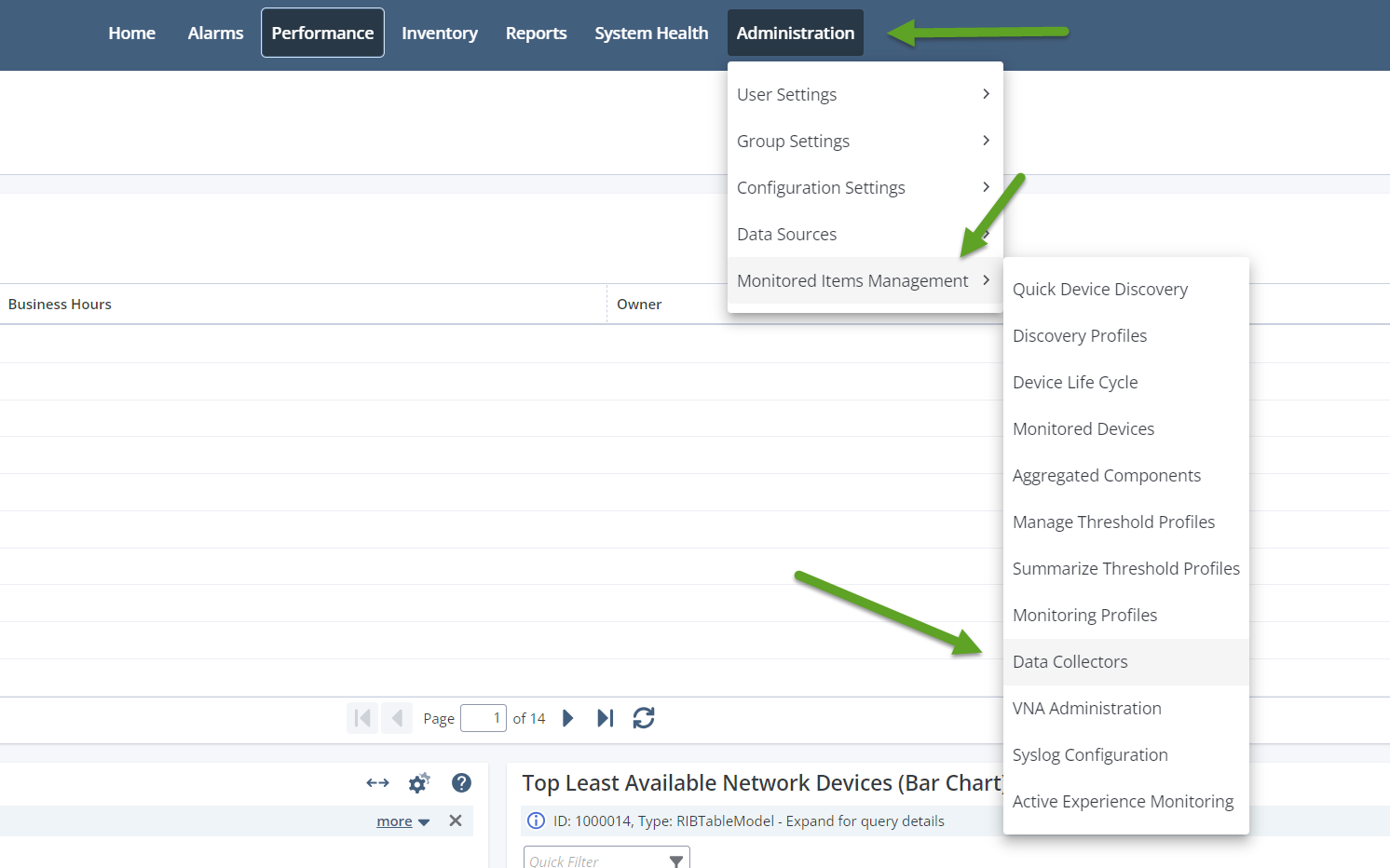The height and width of the screenshot is (868, 1390).
Task: Open the System Health tab
Action: pyautogui.click(x=651, y=33)
